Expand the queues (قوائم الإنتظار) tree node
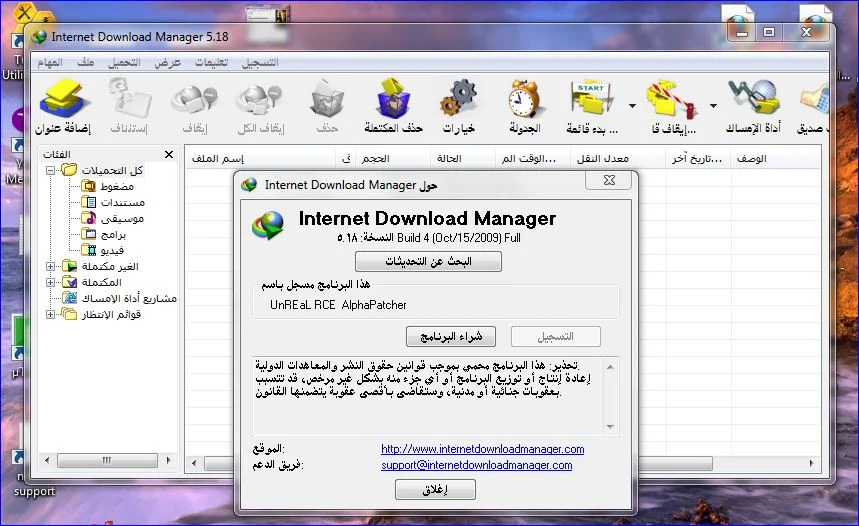This screenshot has width=859, height=526. (x=51, y=315)
